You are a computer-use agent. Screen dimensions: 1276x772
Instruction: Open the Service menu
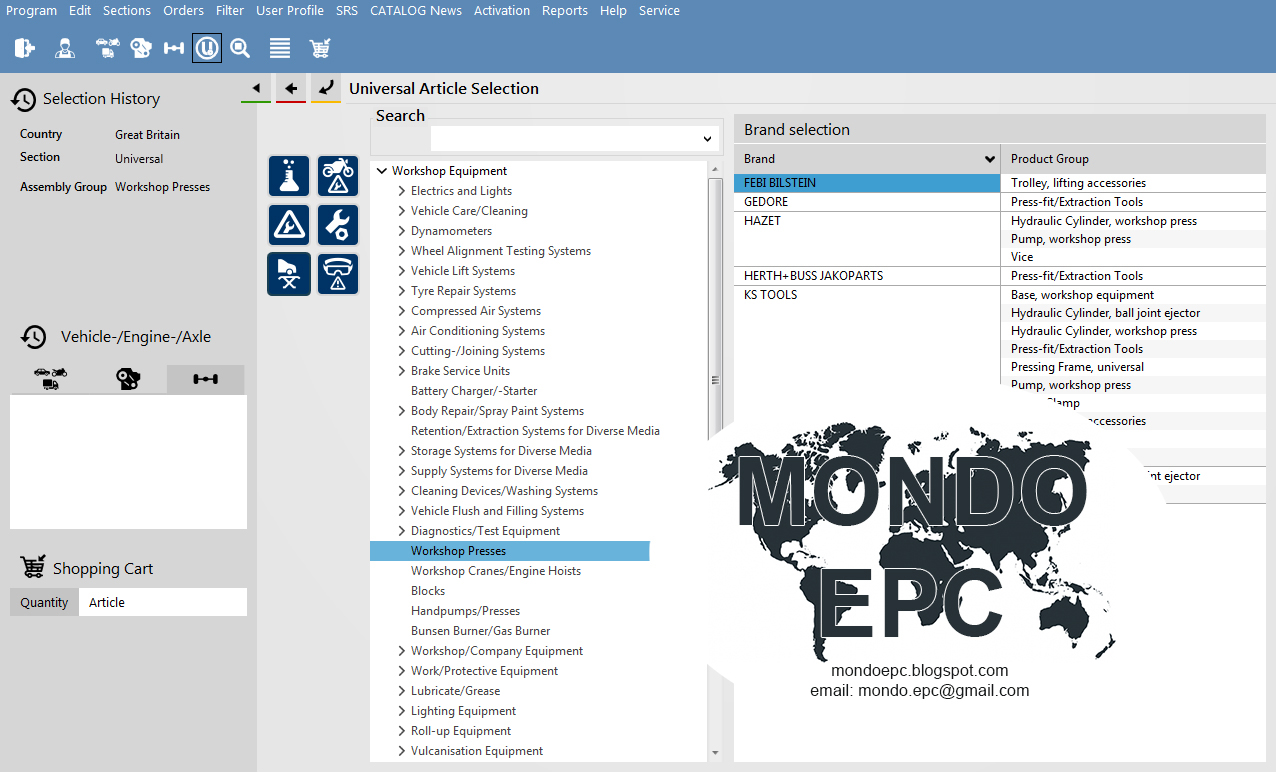click(659, 10)
